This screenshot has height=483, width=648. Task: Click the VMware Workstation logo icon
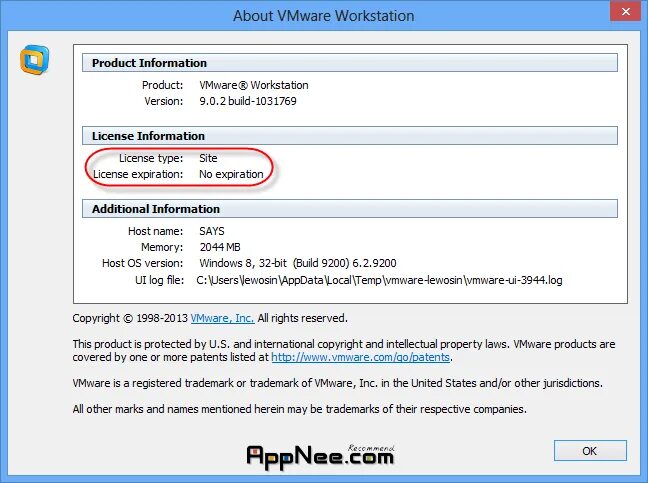tap(35, 60)
